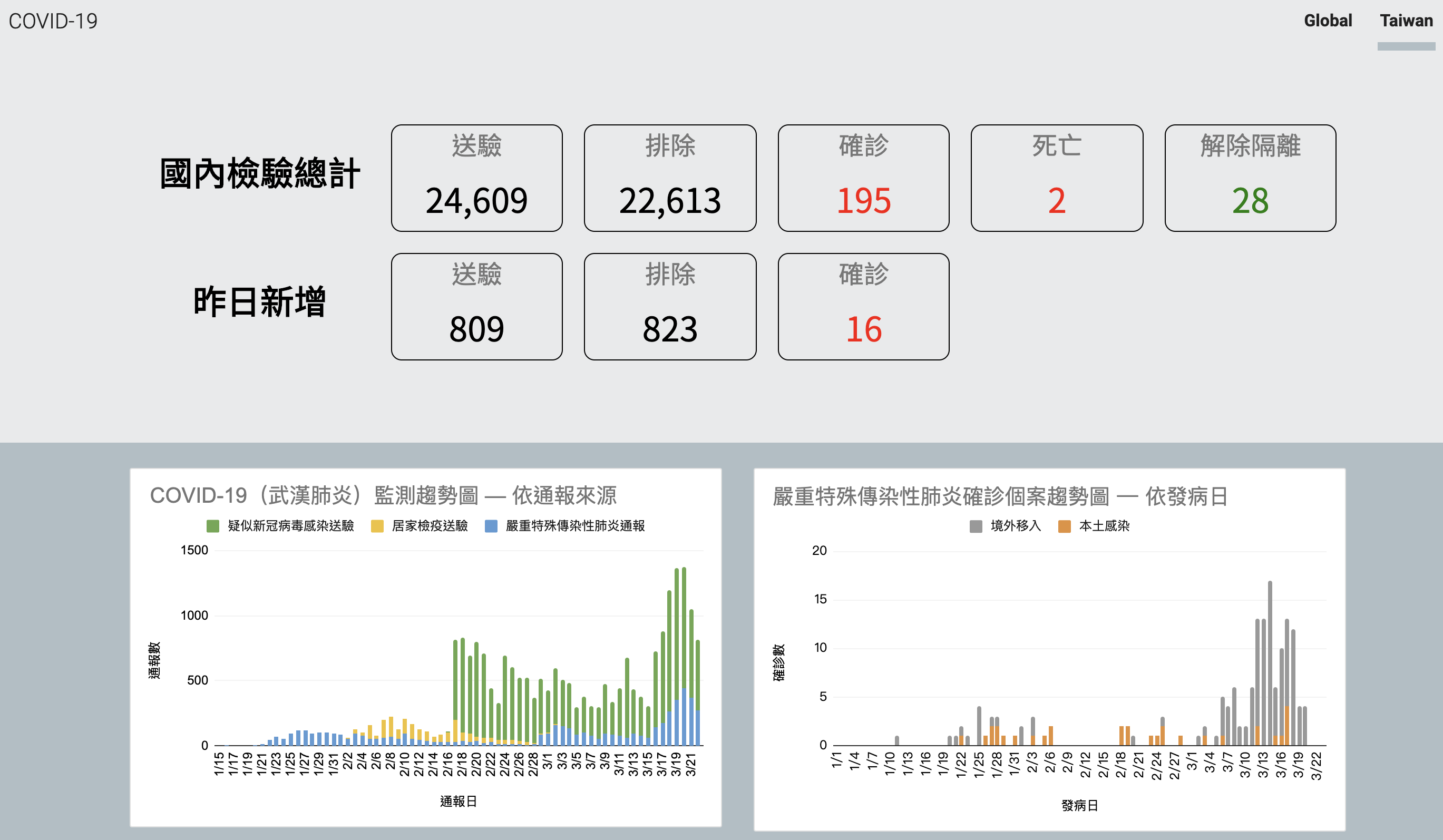Click the yellow 居家檢疫送驗 legend swatch

[x=377, y=525]
